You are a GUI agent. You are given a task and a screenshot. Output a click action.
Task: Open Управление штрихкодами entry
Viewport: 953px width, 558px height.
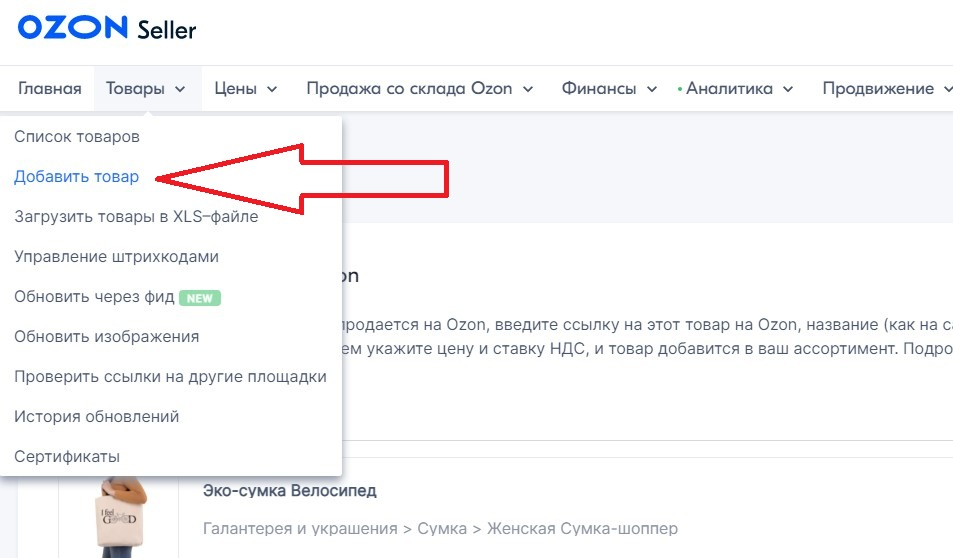(116, 257)
